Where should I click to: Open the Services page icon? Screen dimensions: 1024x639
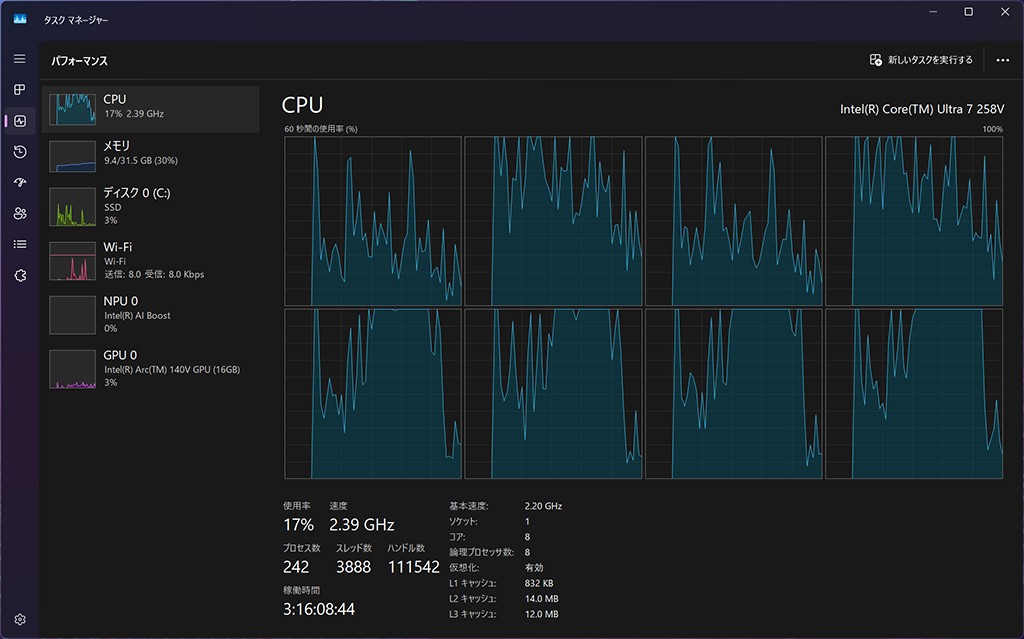20,275
